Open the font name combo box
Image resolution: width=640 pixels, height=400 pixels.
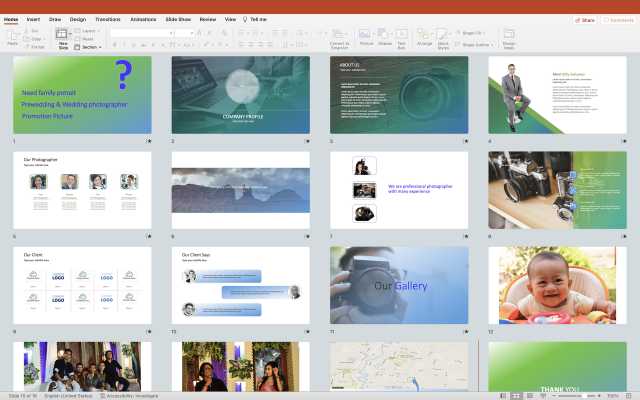140,32
